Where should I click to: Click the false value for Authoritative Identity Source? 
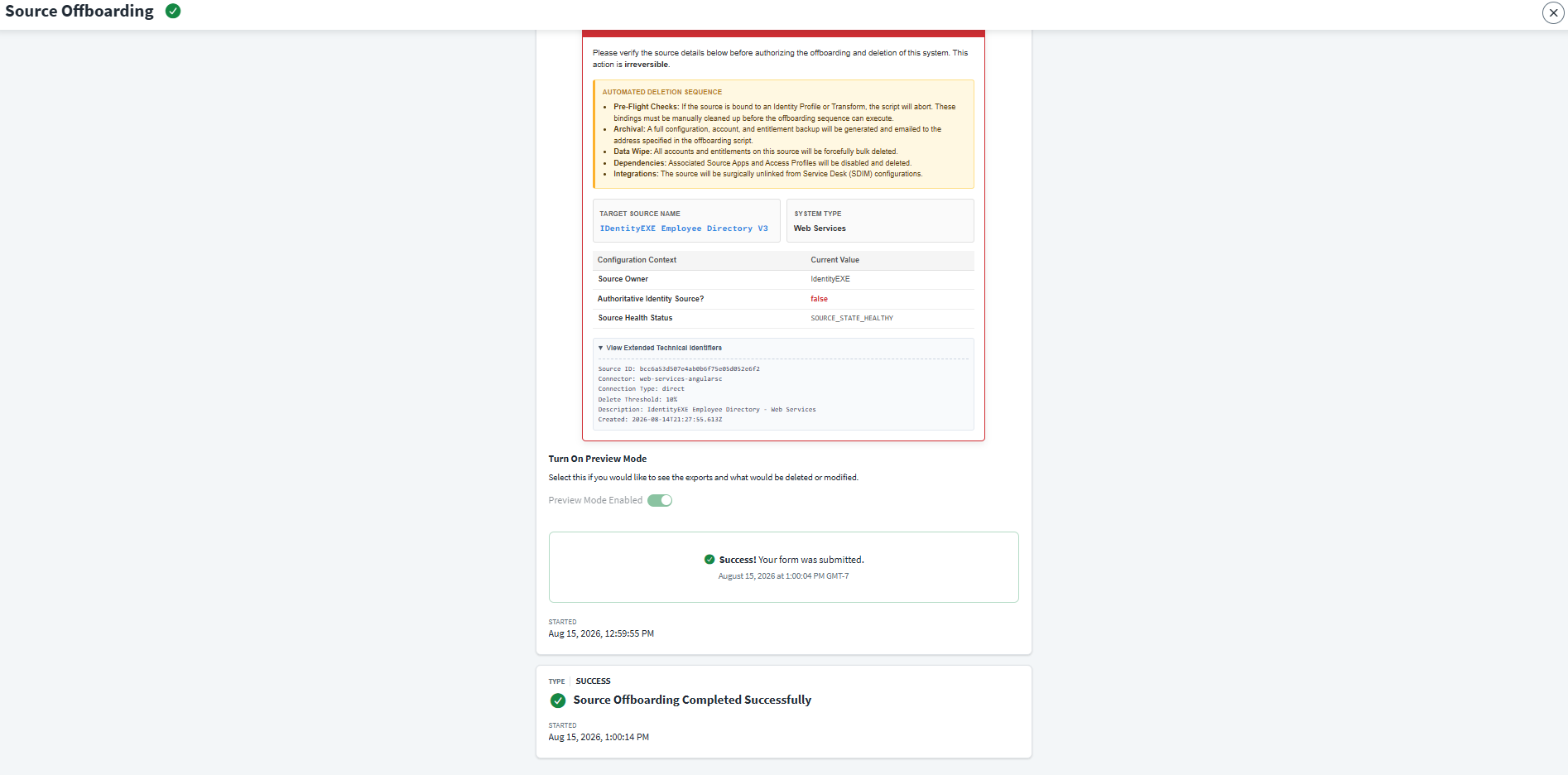[x=819, y=299]
